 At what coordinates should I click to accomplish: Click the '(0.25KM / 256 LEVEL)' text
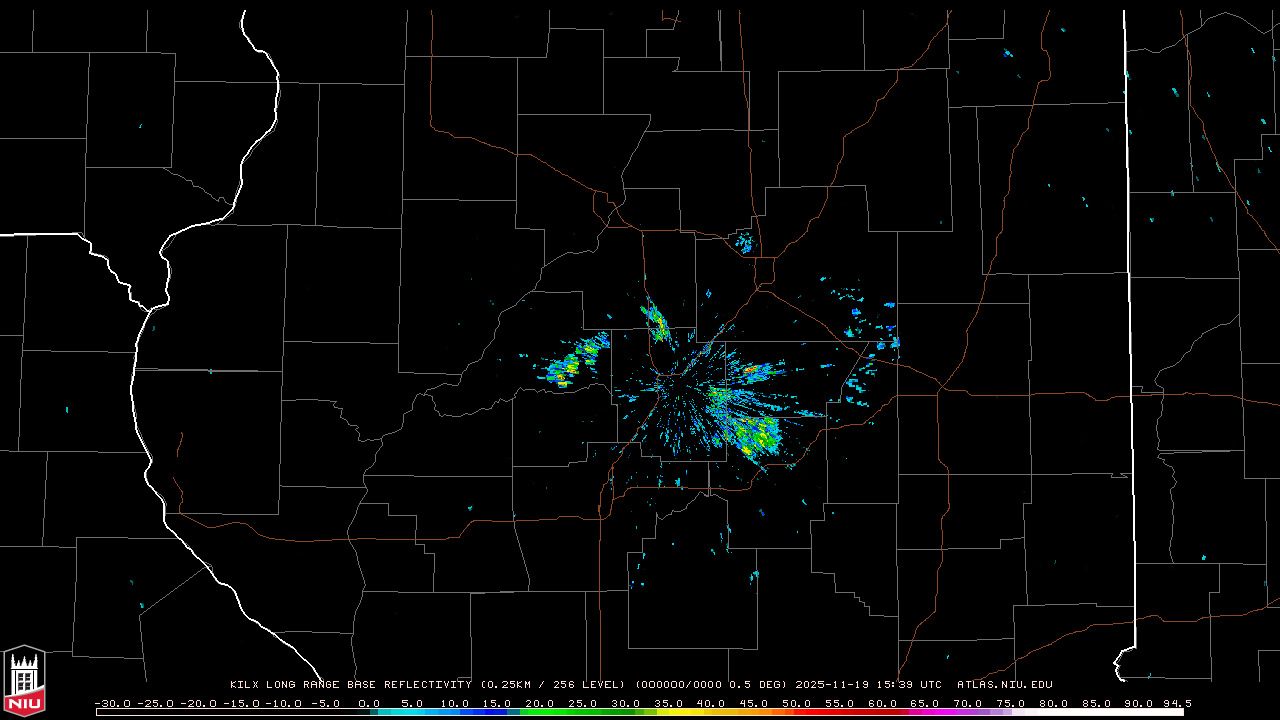click(552, 685)
